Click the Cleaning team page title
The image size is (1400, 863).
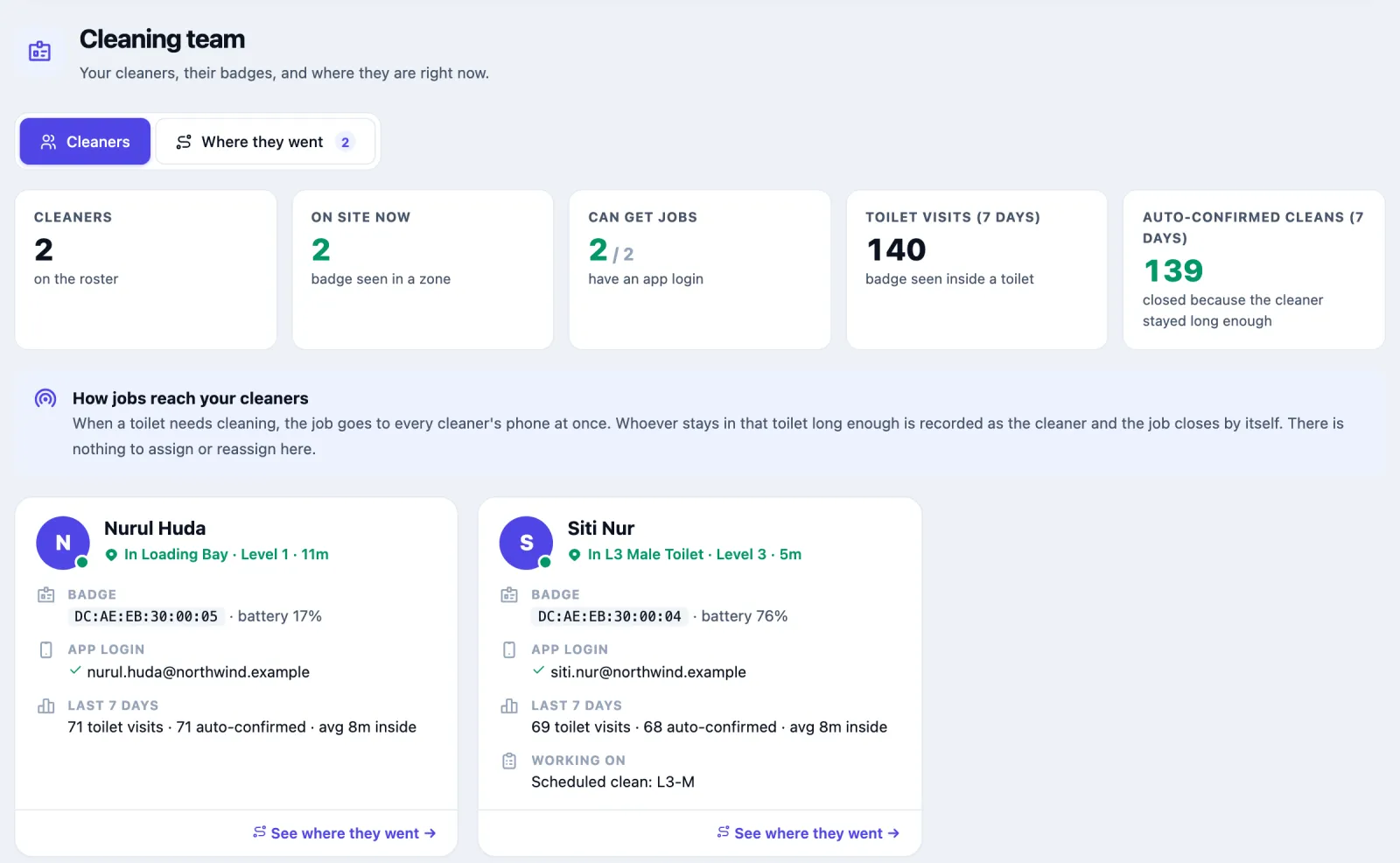coord(162,39)
